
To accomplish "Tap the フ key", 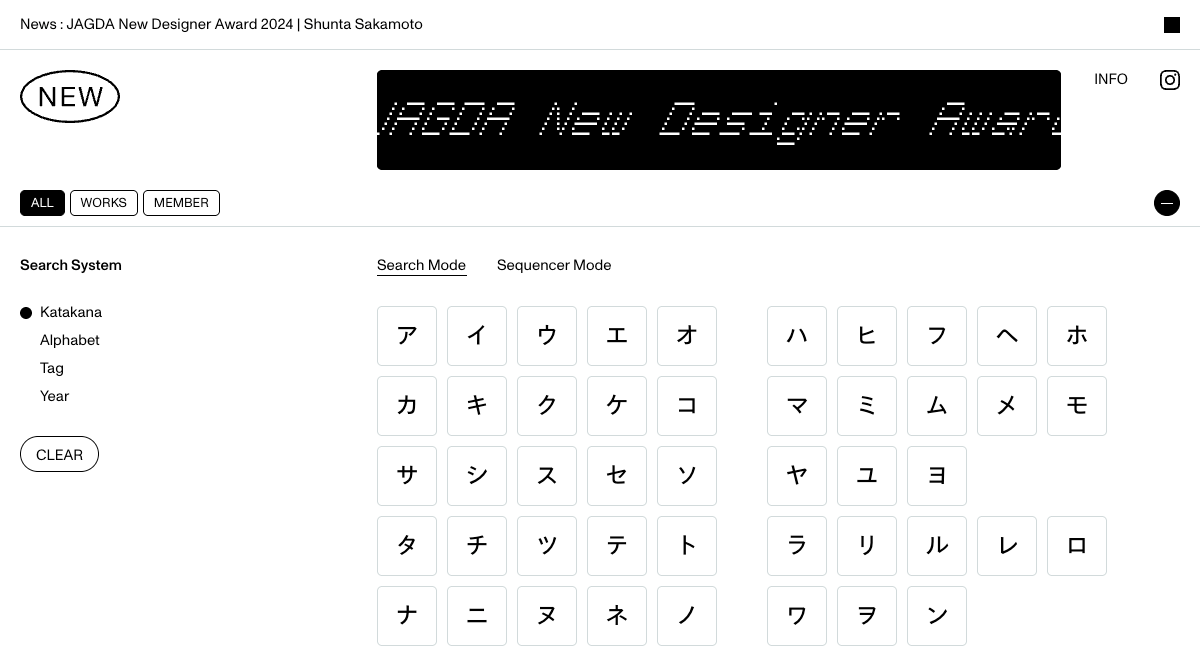I will (937, 336).
